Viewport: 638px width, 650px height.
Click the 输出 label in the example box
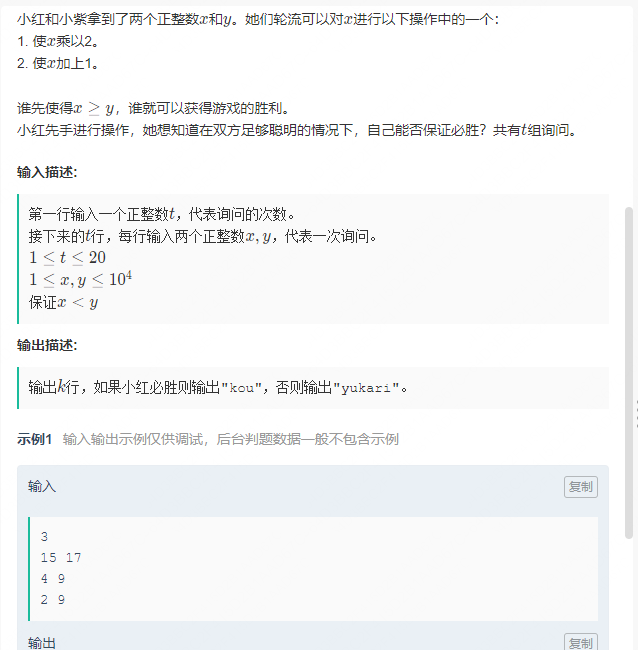click(42, 643)
